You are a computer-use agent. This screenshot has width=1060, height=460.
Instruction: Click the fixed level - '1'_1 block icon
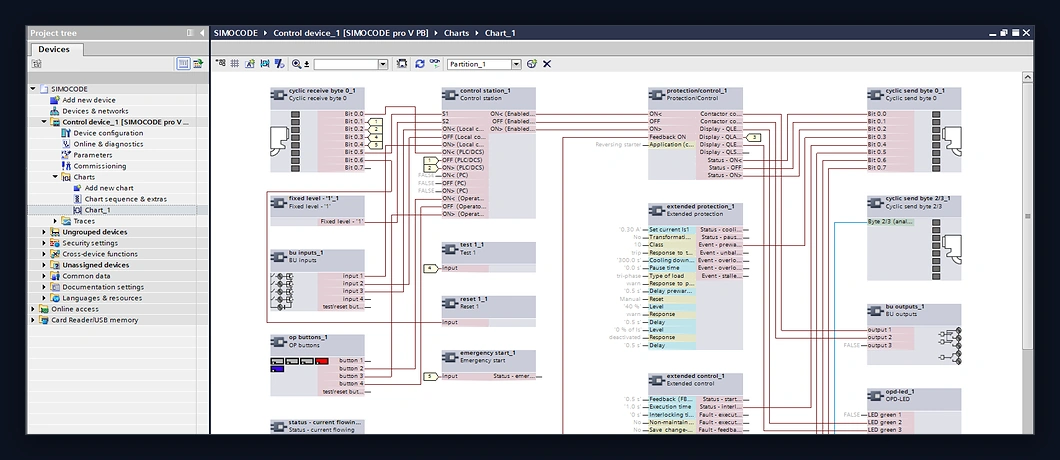click(279, 203)
